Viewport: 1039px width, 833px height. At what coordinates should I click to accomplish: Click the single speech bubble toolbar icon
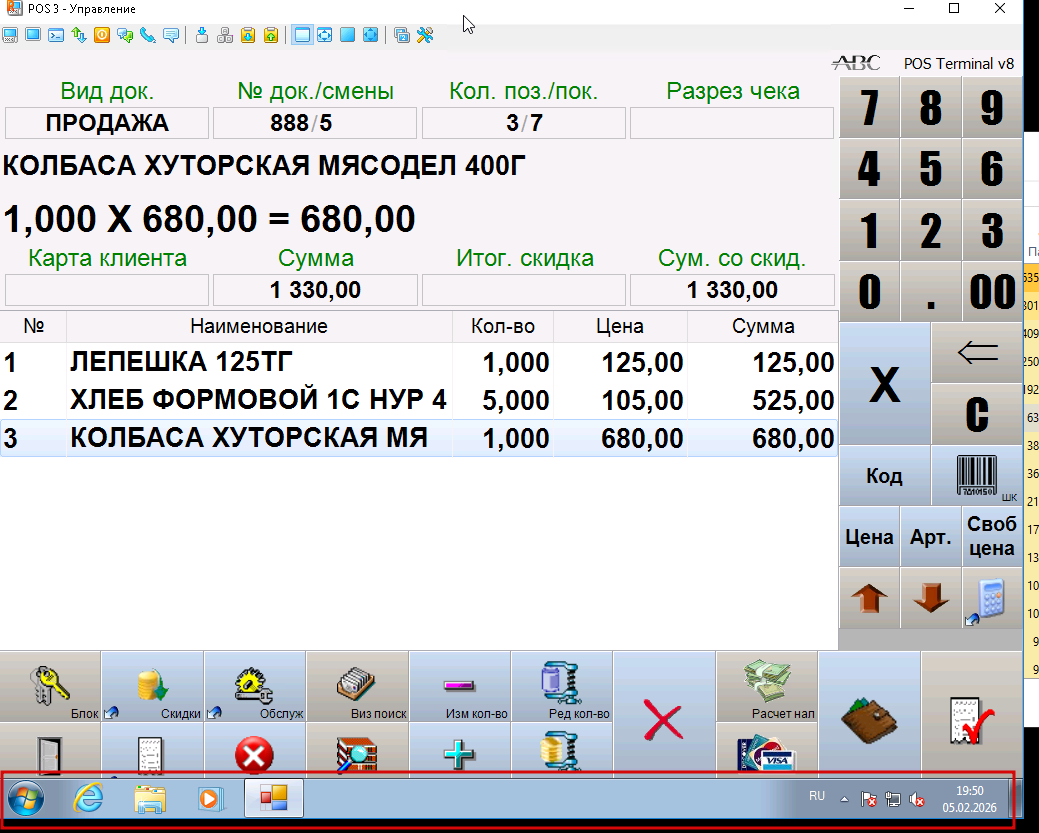(x=171, y=35)
